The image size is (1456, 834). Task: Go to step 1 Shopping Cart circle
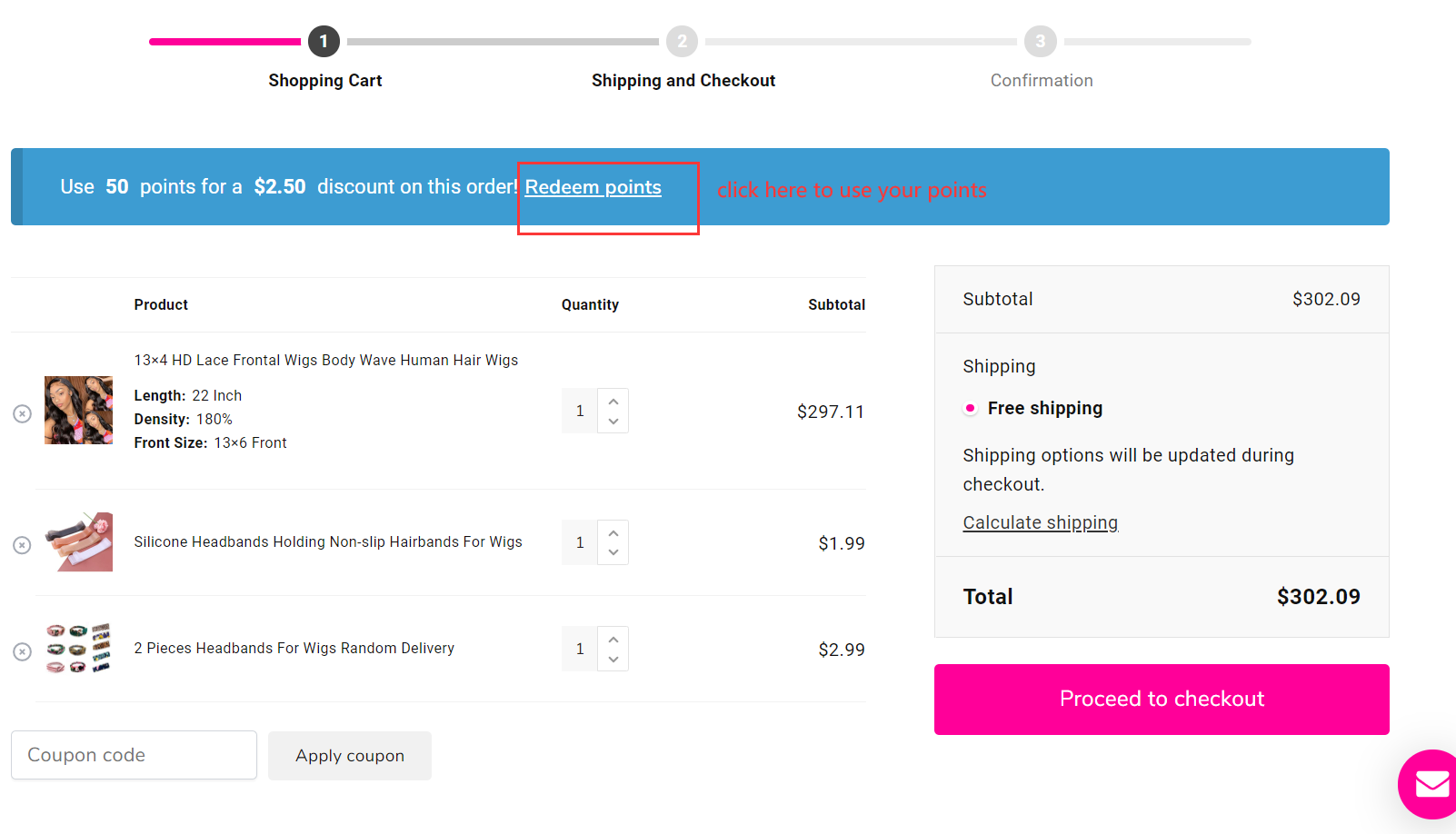324,42
